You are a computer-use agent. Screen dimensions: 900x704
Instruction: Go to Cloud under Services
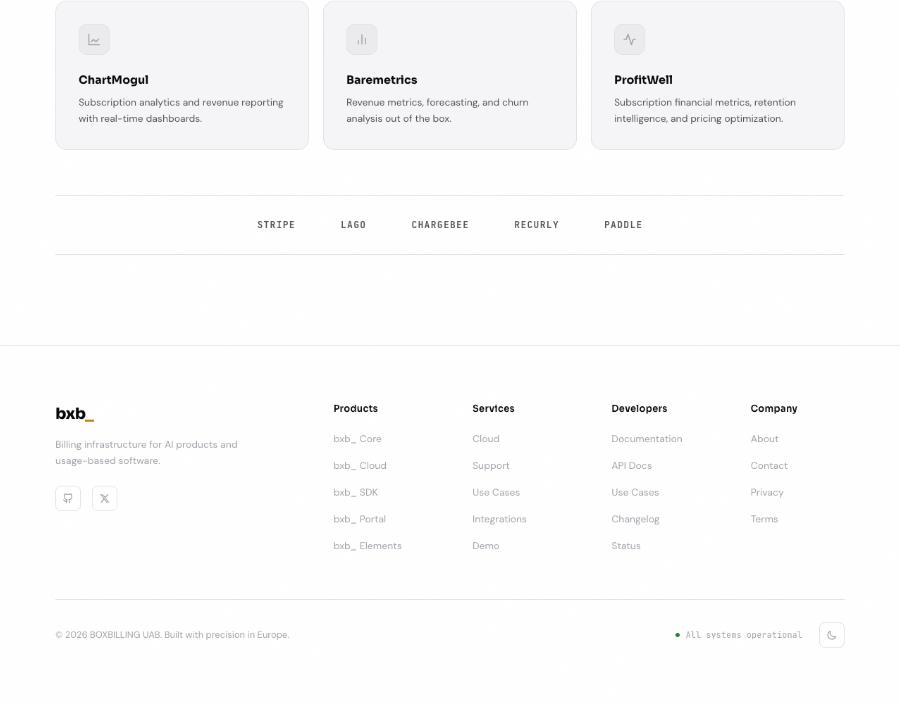[x=486, y=439]
